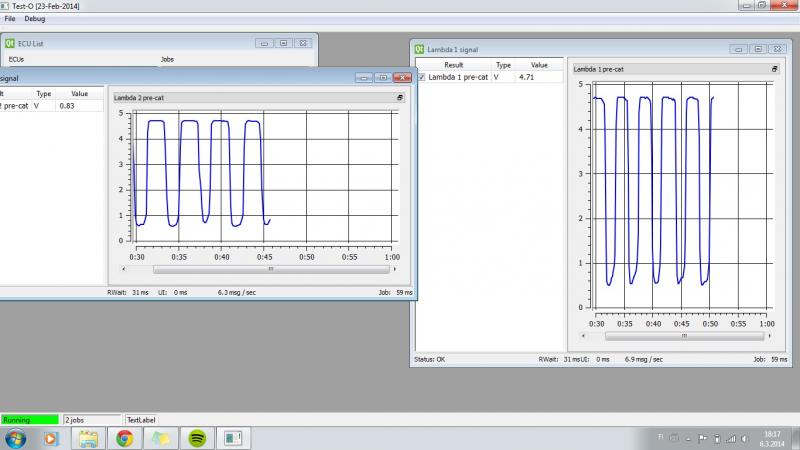
Task: Undock the Lambda 1 pre-cat graph panel
Action: point(775,68)
